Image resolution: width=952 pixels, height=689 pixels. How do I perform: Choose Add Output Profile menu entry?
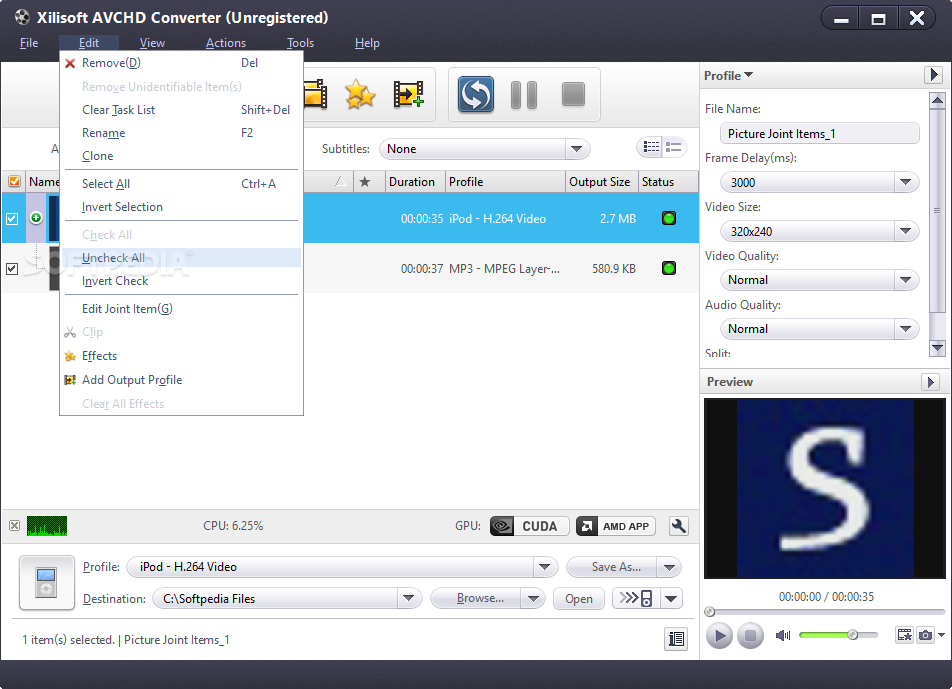click(182, 380)
